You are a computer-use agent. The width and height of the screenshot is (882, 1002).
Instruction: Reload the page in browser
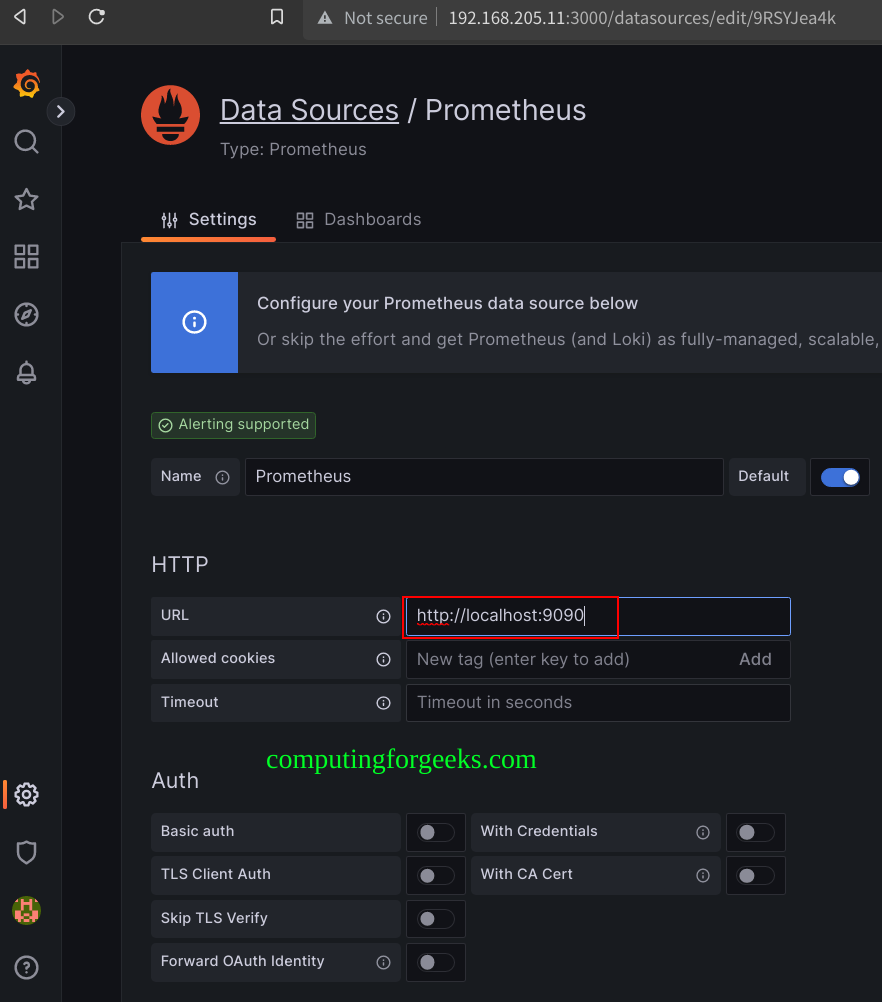97,17
